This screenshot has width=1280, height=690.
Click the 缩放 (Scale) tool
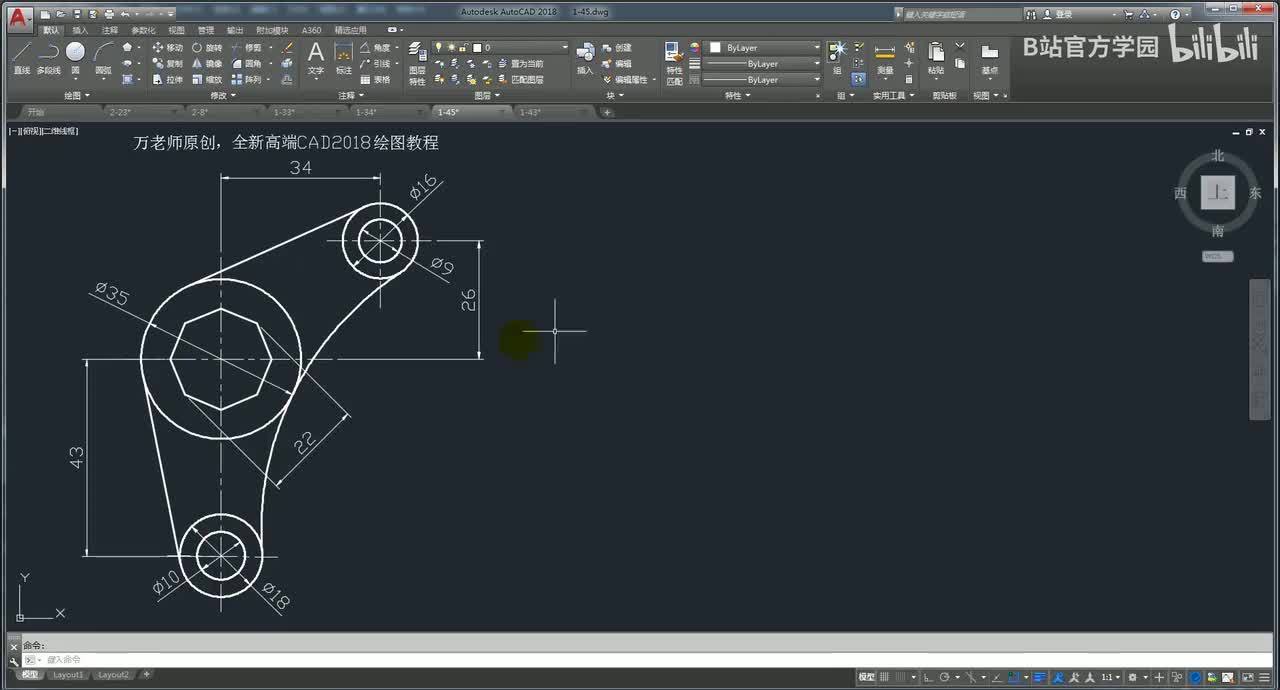coord(207,79)
